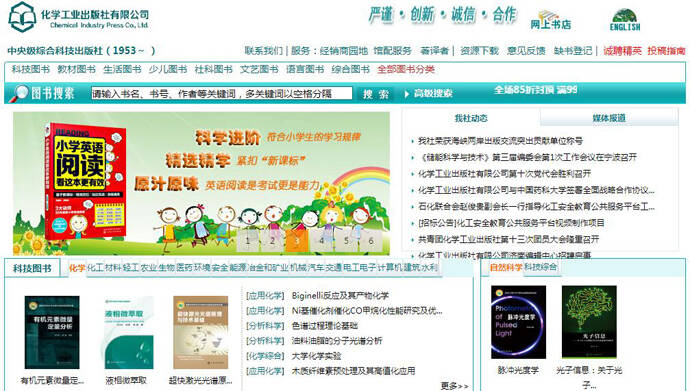Select 科技图书 in the category menu
The width and height of the screenshot is (690, 391).
click(31, 69)
